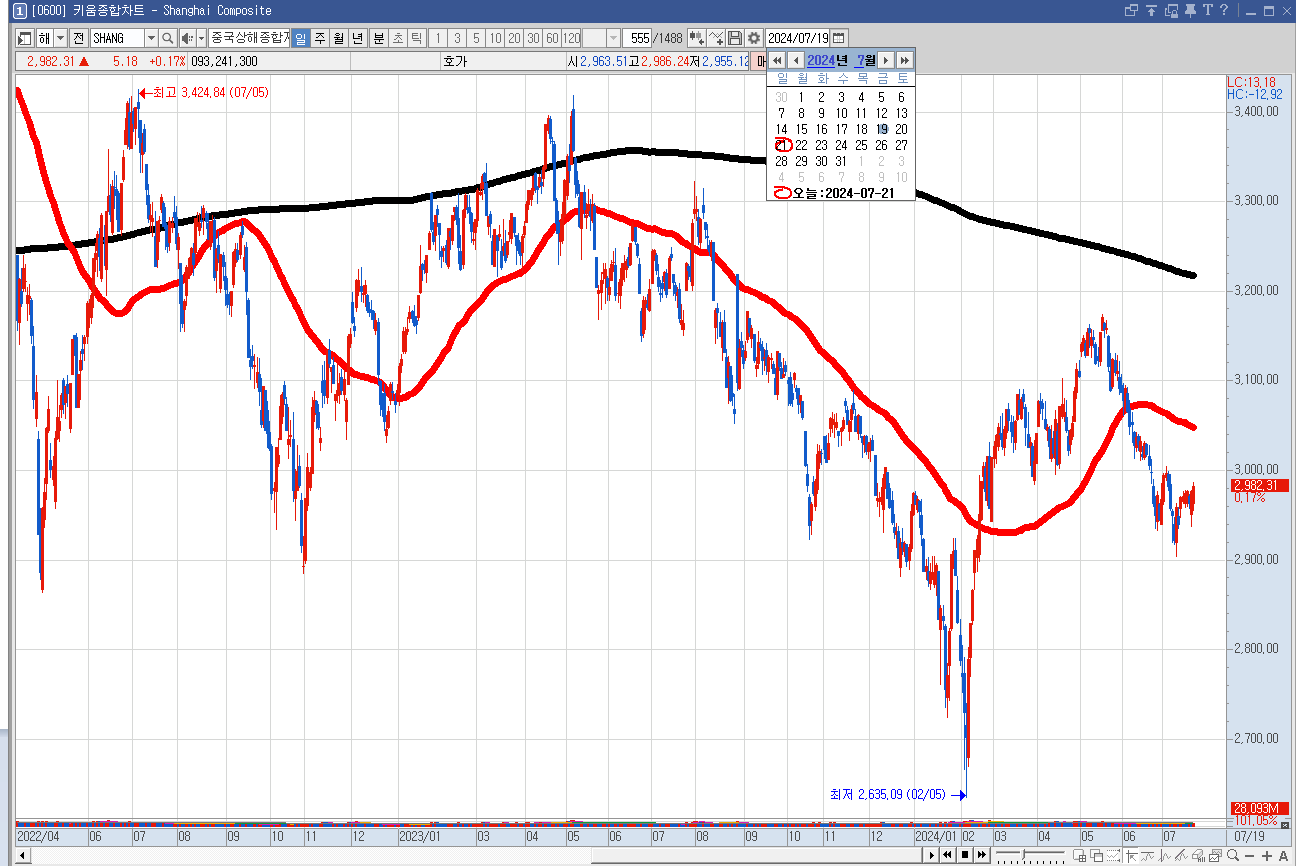Click the magnifier search icon beside SHANG
This screenshot has height=866, width=1296.
(x=168, y=38)
